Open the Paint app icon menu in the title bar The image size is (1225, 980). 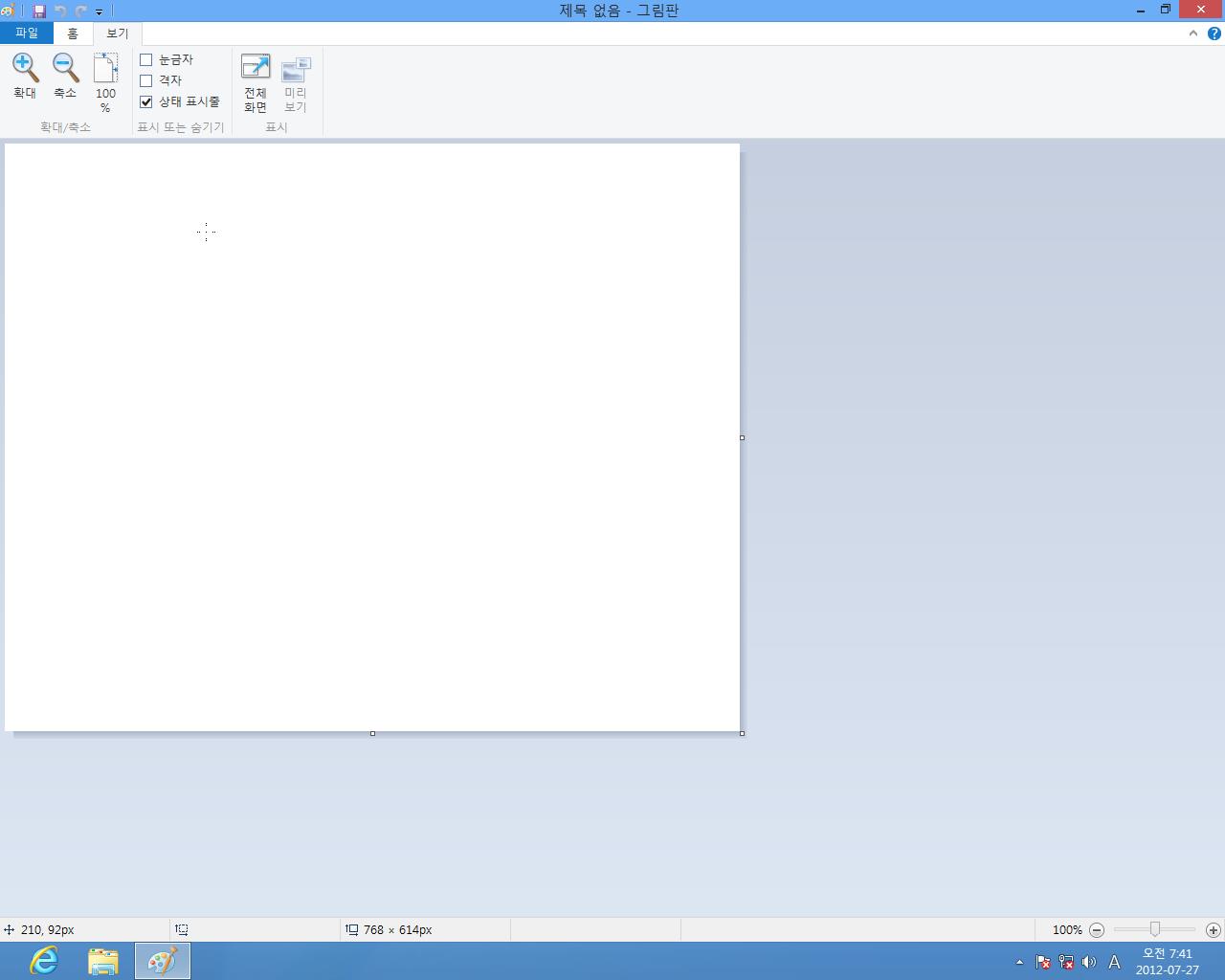8,11
